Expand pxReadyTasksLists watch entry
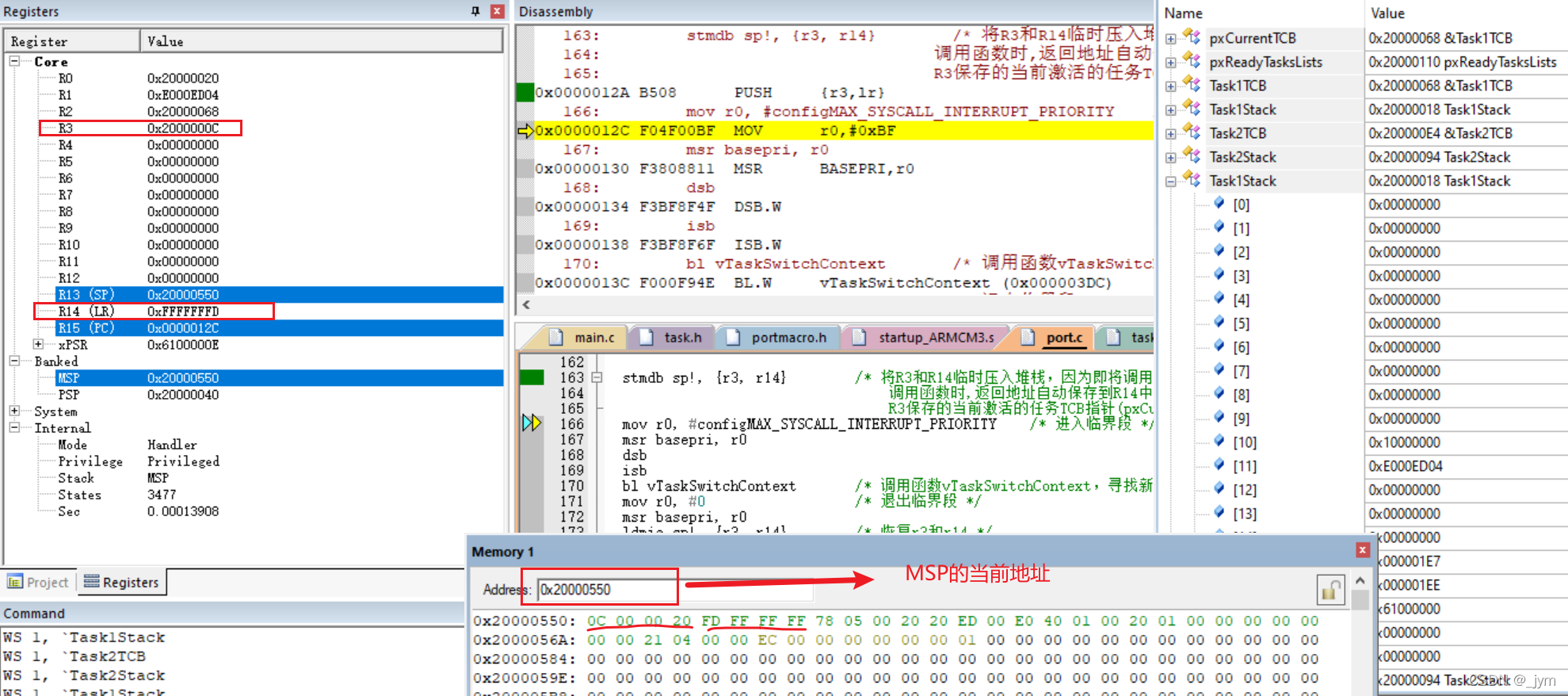 pos(1171,62)
